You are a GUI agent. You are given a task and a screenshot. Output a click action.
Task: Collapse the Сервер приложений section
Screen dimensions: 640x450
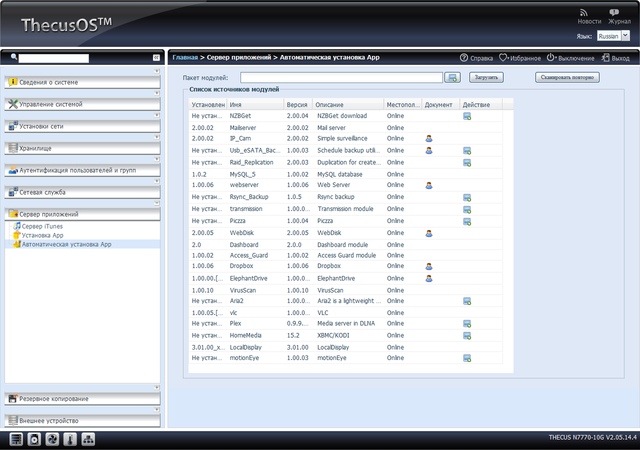[82, 214]
